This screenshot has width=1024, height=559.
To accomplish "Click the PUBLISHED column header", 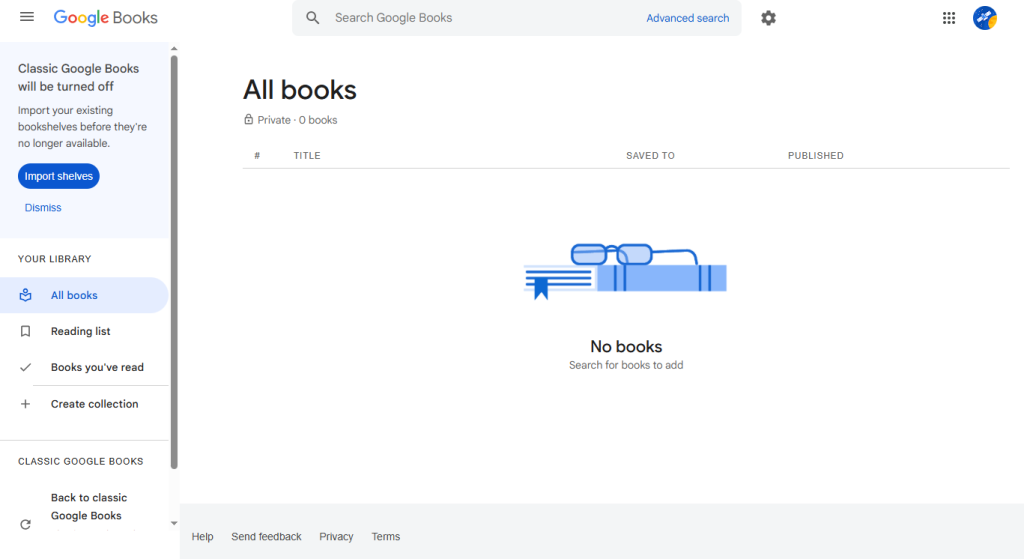I will click(816, 155).
